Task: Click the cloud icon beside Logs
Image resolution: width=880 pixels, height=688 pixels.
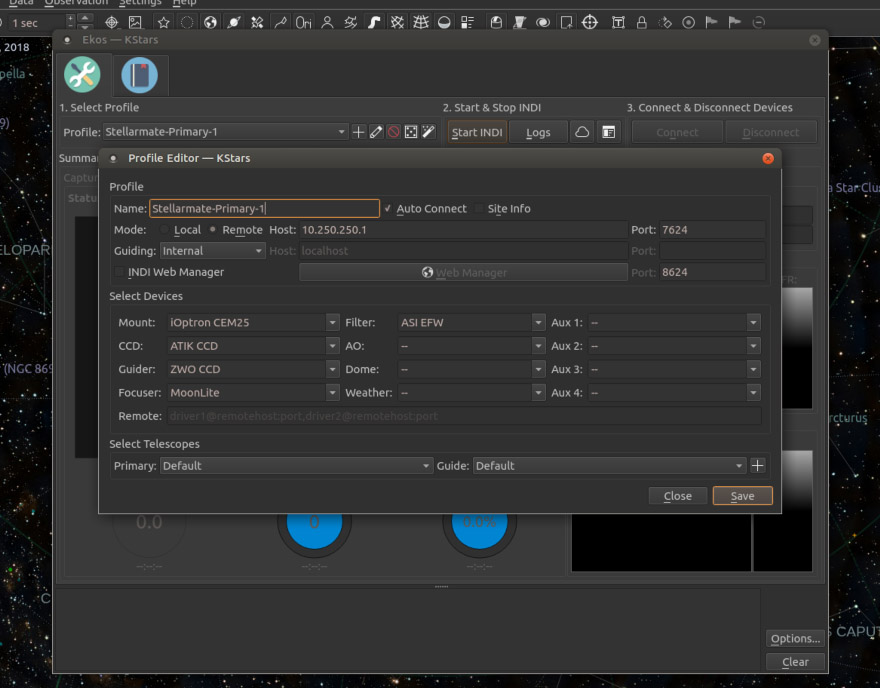Action: pos(582,132)
